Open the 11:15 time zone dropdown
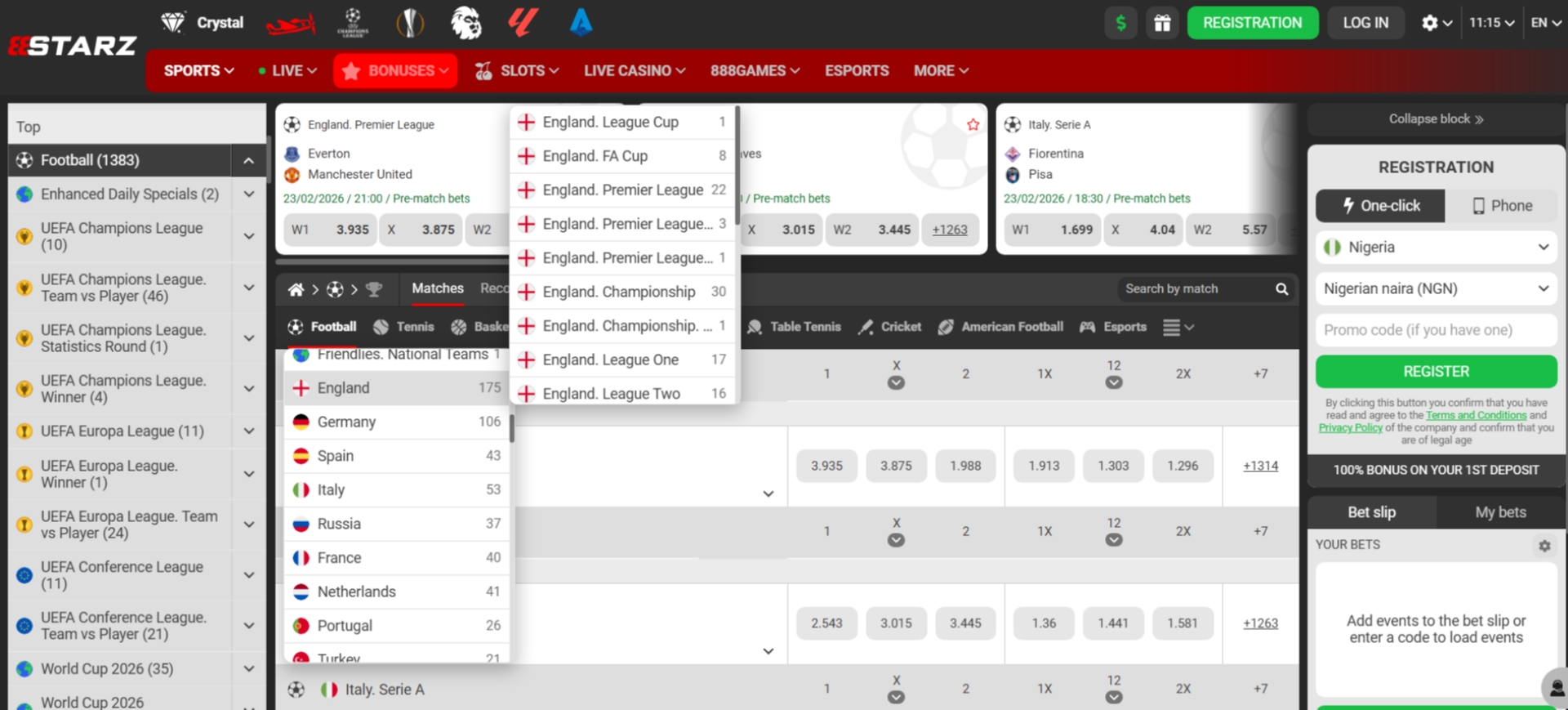Screen dimensions: 1568x710 point(1491,23)
